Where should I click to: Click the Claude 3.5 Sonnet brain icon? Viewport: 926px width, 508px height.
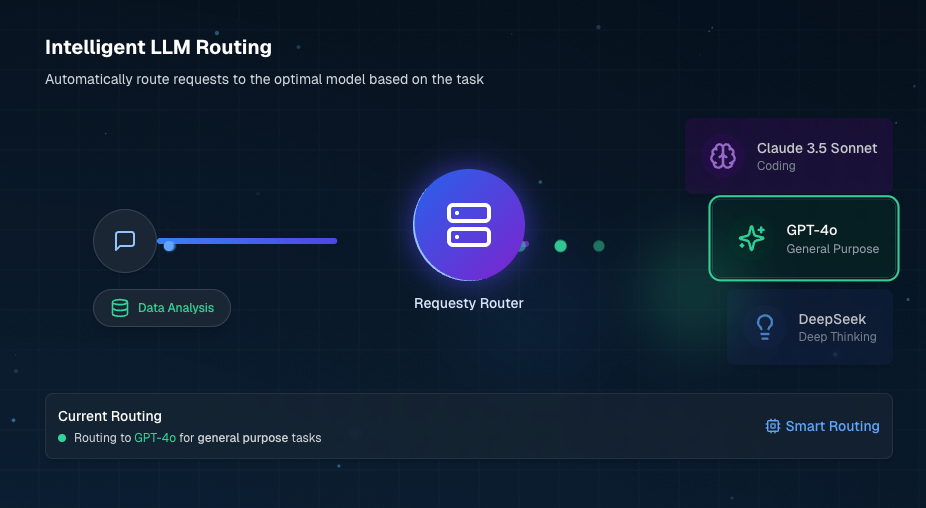(x=723, y=156)
